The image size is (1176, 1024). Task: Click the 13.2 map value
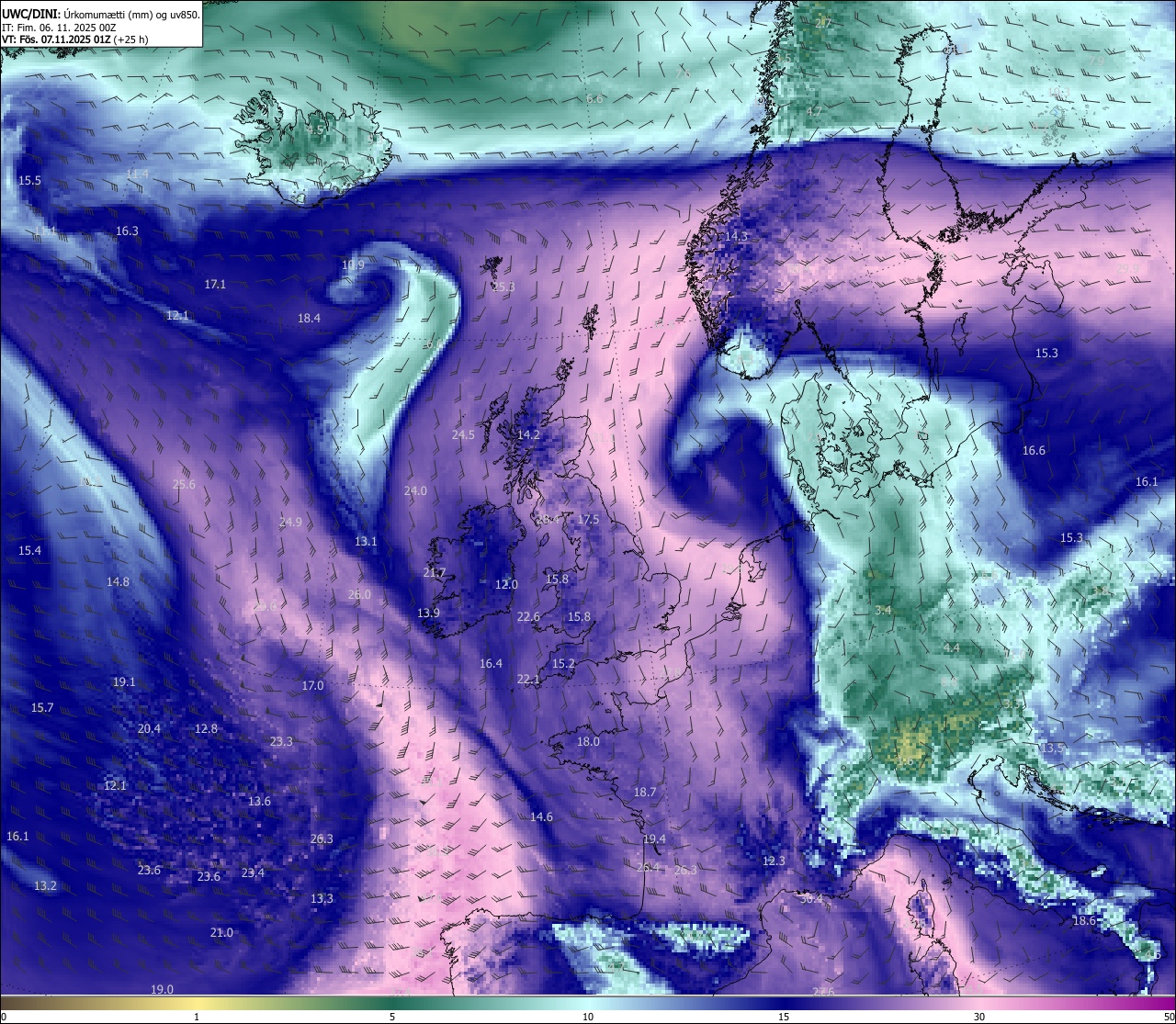45,885
